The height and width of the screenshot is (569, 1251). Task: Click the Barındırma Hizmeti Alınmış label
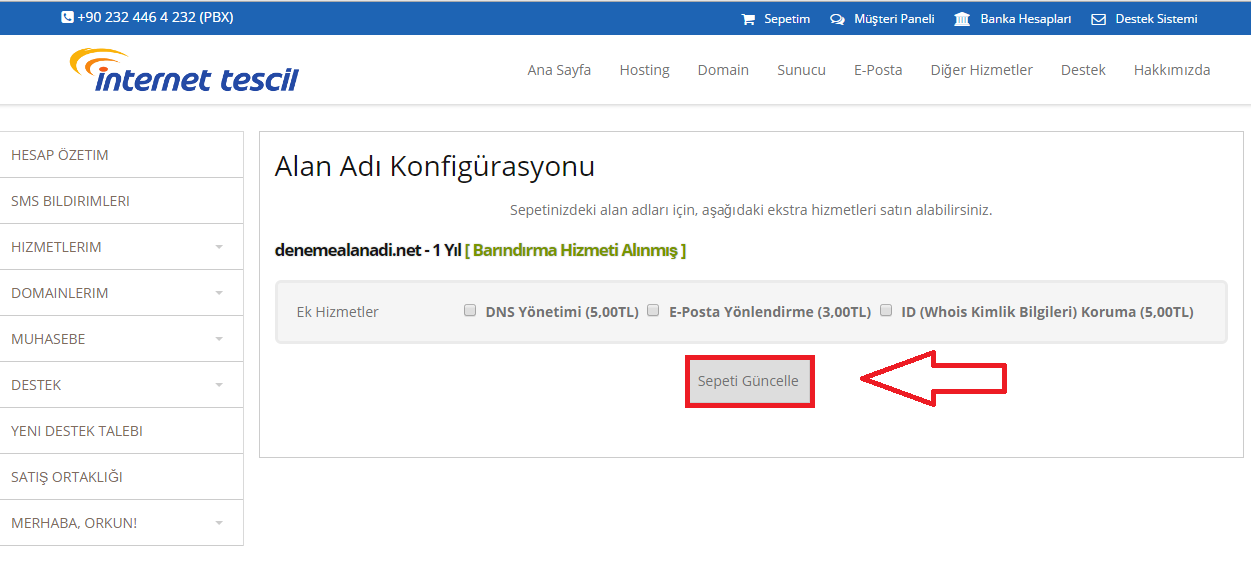click(x=576, y=250)
